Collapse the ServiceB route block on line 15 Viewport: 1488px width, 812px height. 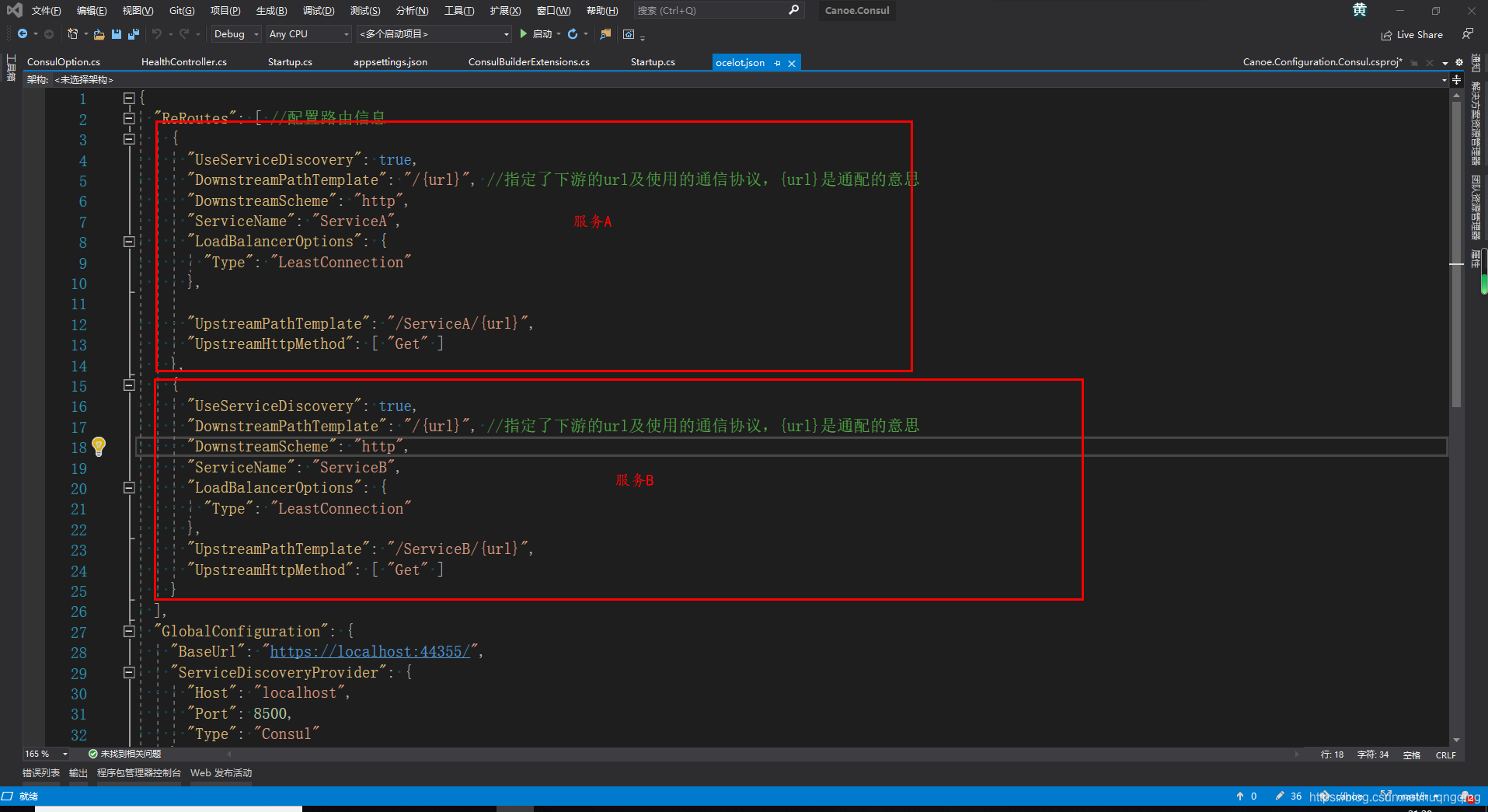tap(129, 385)
